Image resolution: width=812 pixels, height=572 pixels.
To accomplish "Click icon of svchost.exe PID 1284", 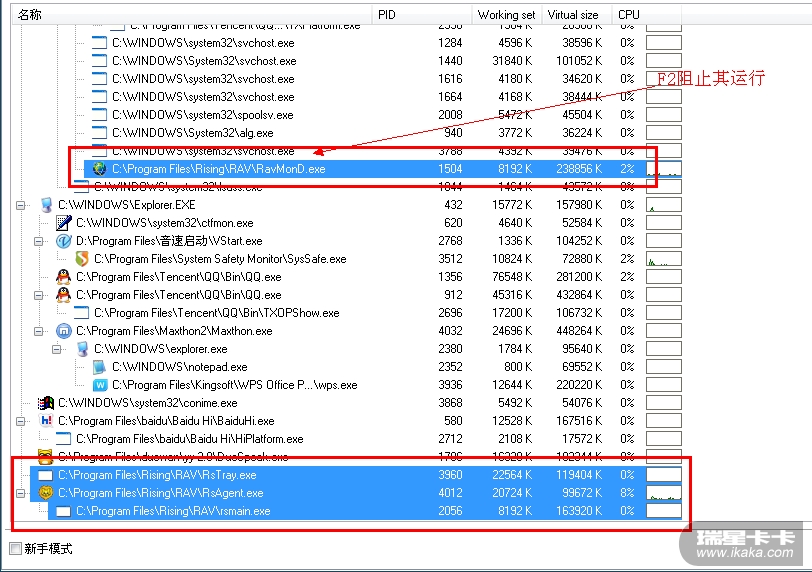I will coord(99,43).
